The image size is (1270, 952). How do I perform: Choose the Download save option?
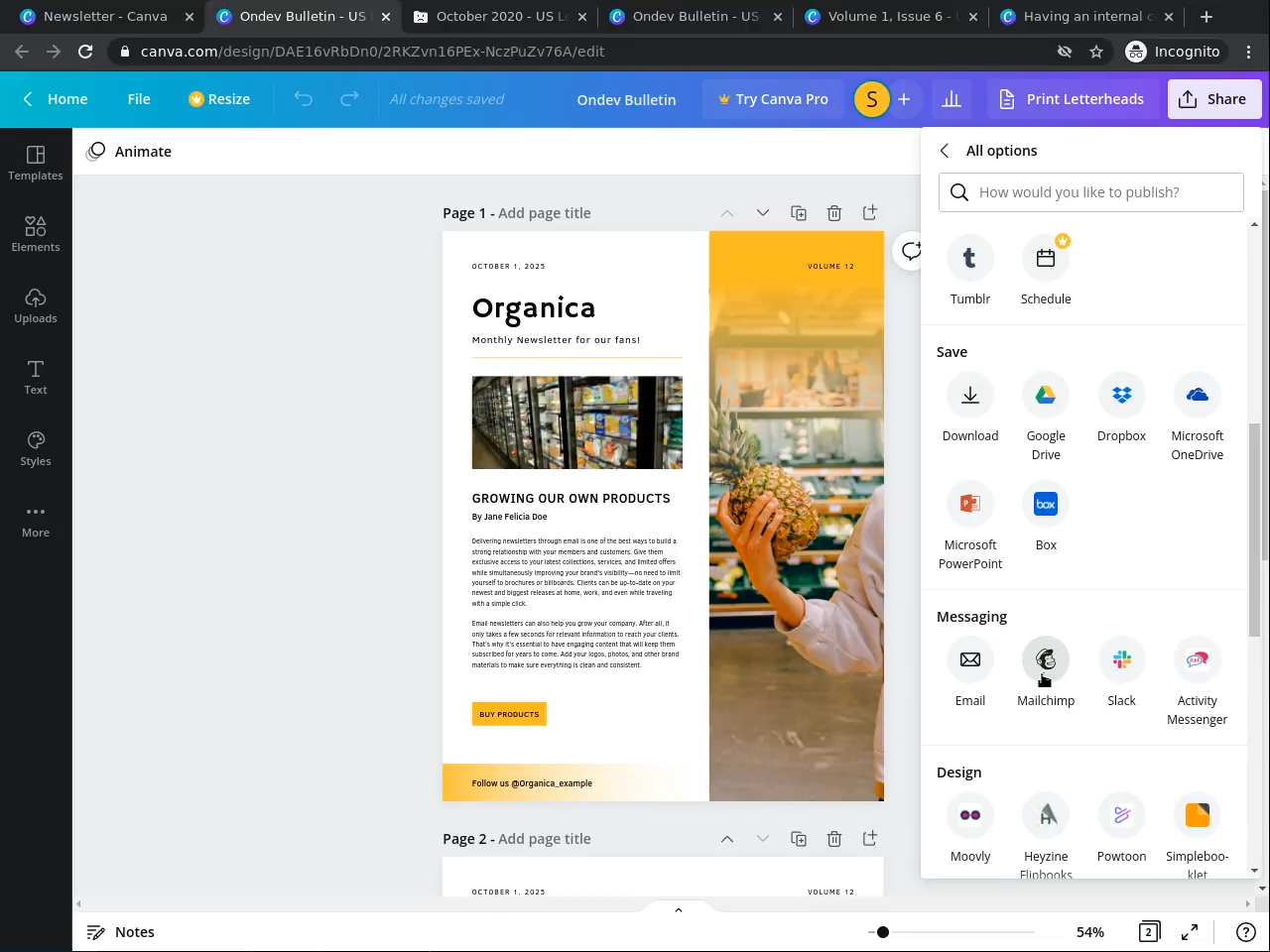tap(970, 408)
